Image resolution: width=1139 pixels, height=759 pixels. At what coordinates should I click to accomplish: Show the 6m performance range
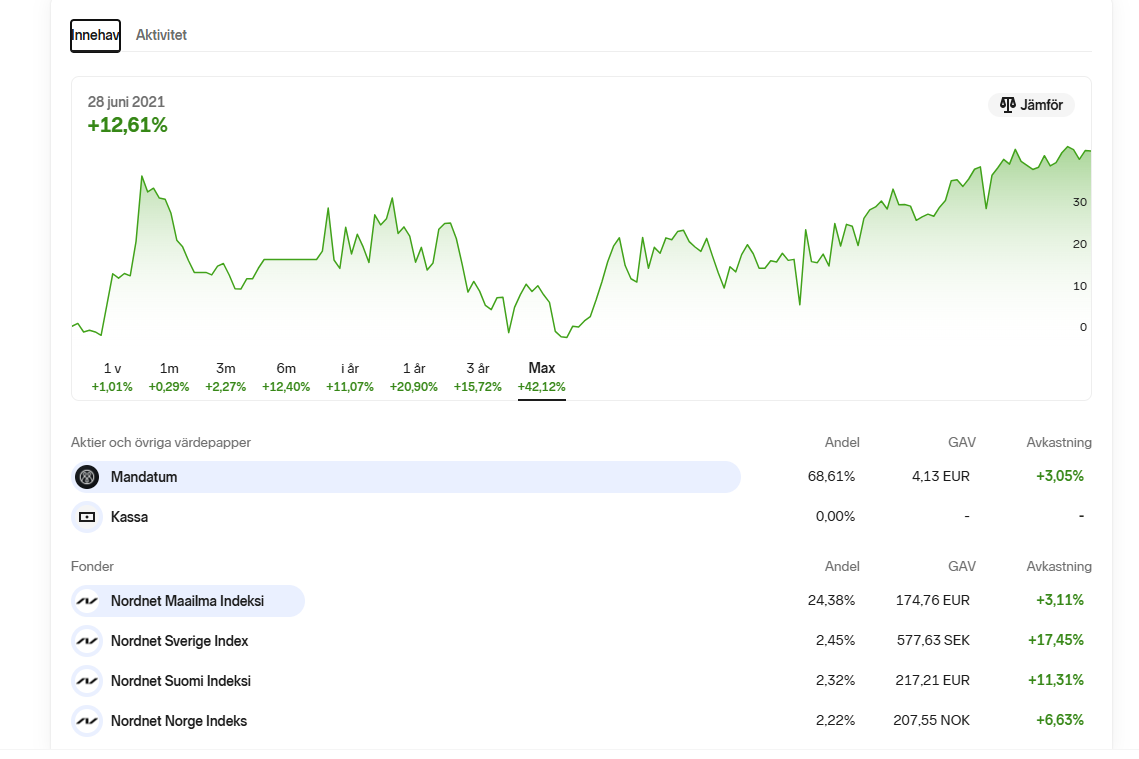click(x=286, y=377)
